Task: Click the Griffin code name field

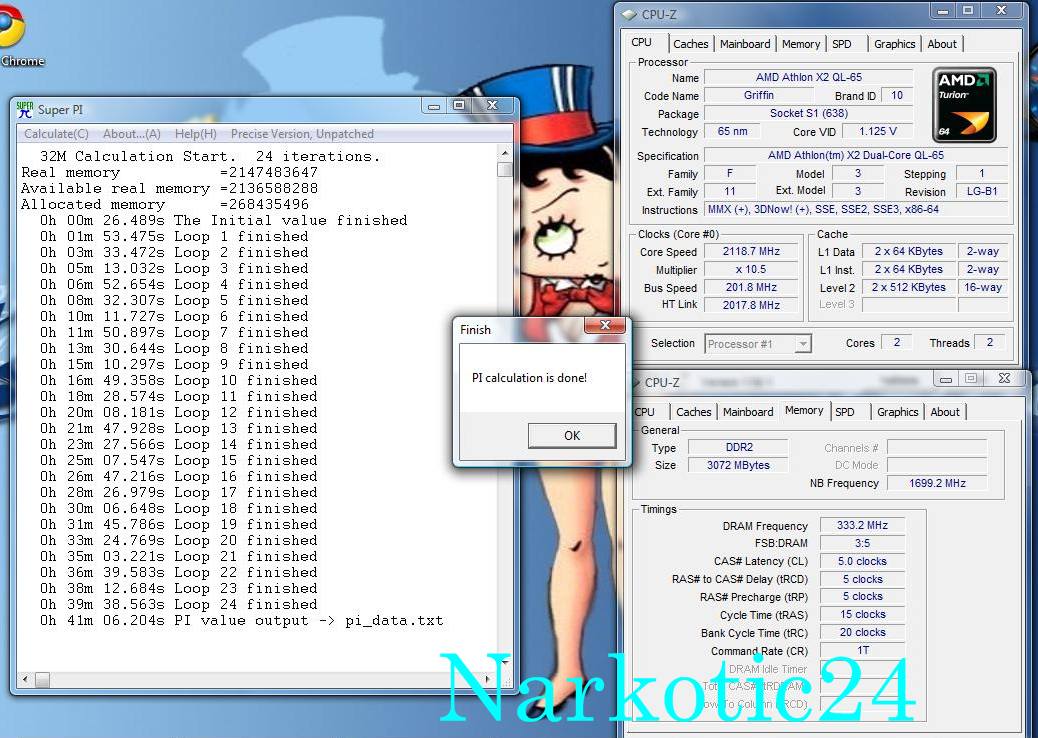Action: click(x=758, y=95)
